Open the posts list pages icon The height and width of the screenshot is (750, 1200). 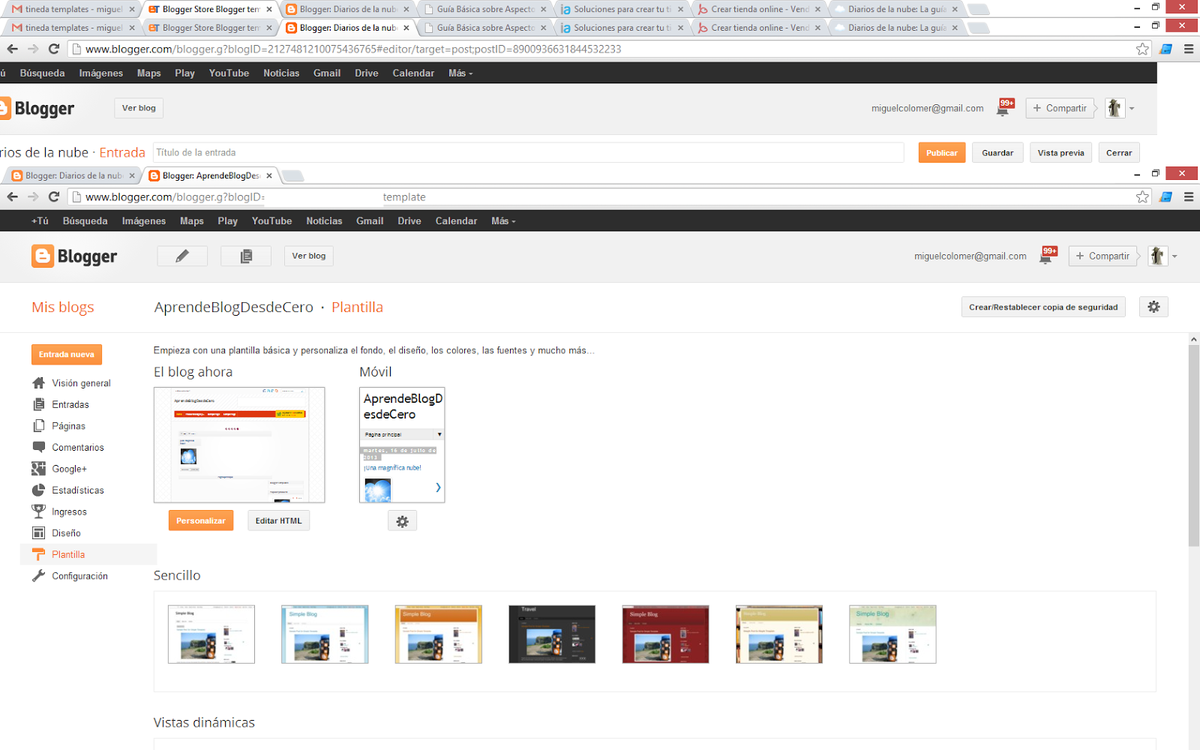coord(246,256)
